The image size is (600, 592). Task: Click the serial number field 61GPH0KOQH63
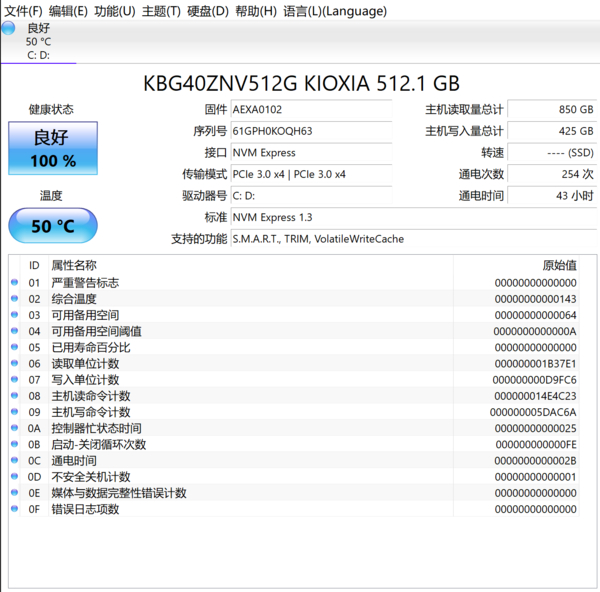pos(311,131)
